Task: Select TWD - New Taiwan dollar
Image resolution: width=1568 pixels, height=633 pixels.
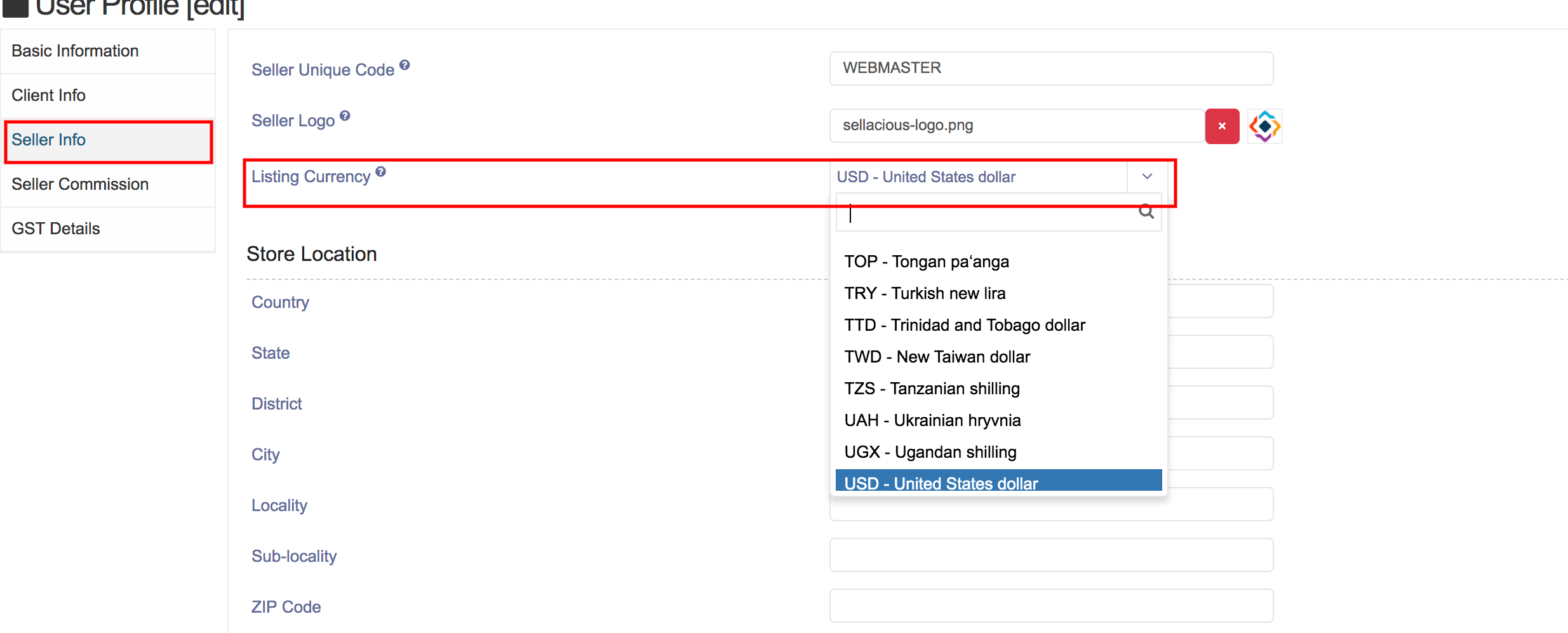Action: [x=937, y=357]
